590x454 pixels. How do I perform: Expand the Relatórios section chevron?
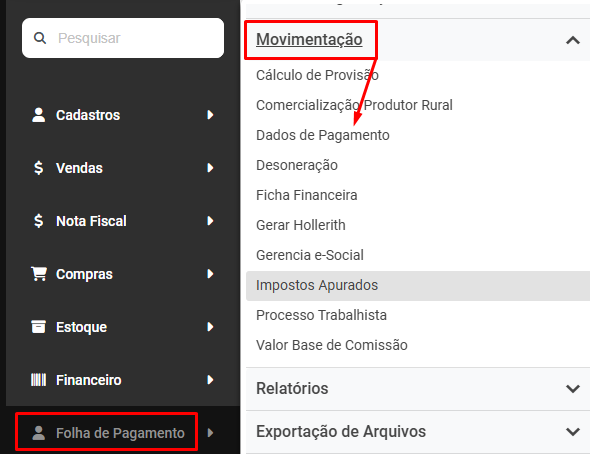pos(573,389)
